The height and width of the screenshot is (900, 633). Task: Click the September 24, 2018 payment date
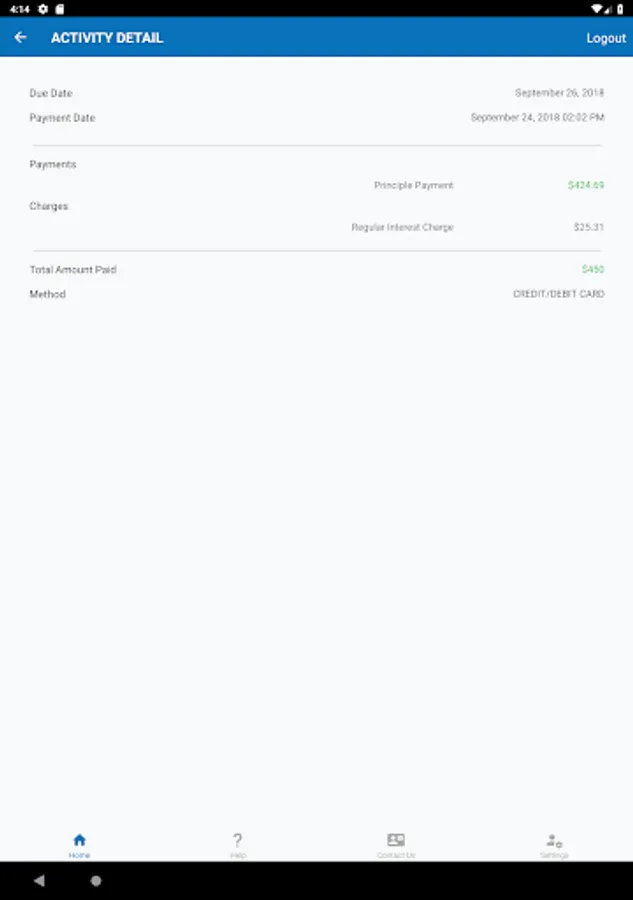[x=537, y=118]
